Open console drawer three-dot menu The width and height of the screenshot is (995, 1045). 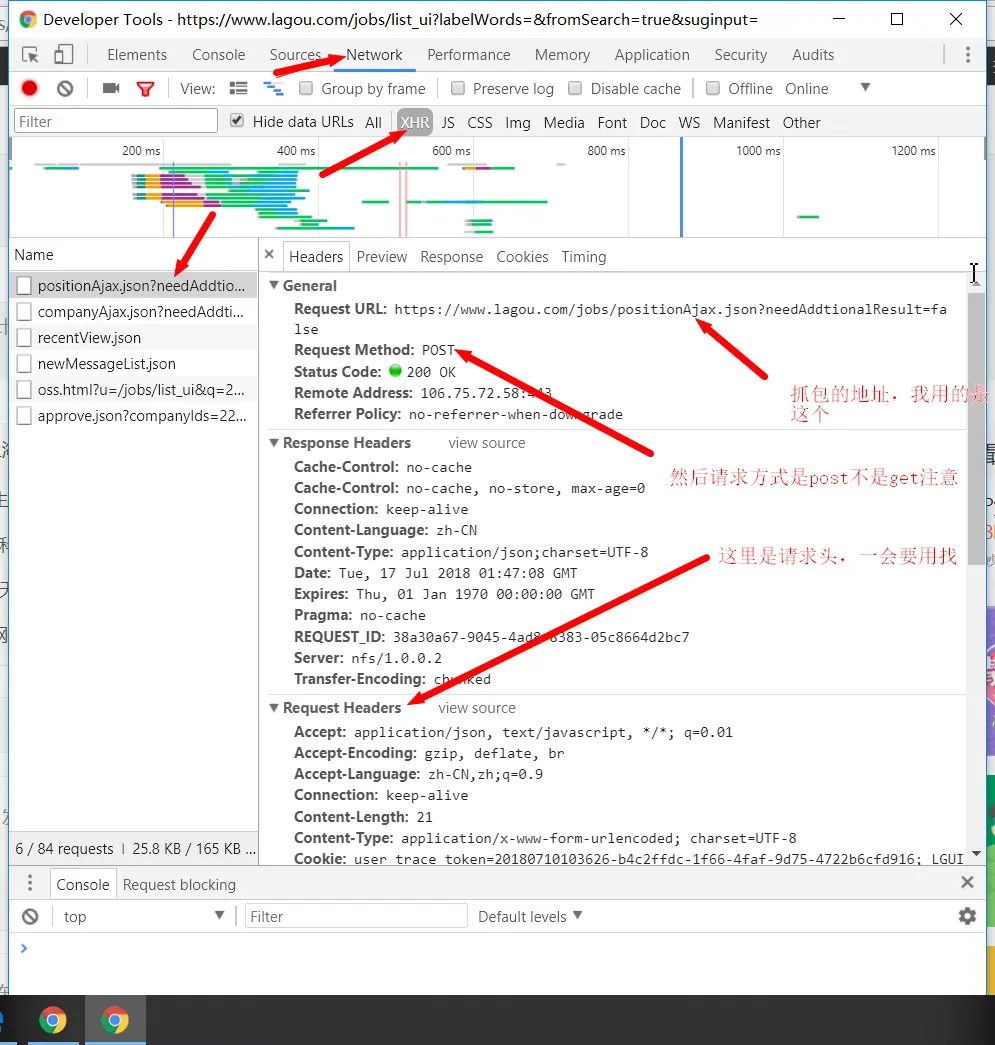tap(30, 884)
